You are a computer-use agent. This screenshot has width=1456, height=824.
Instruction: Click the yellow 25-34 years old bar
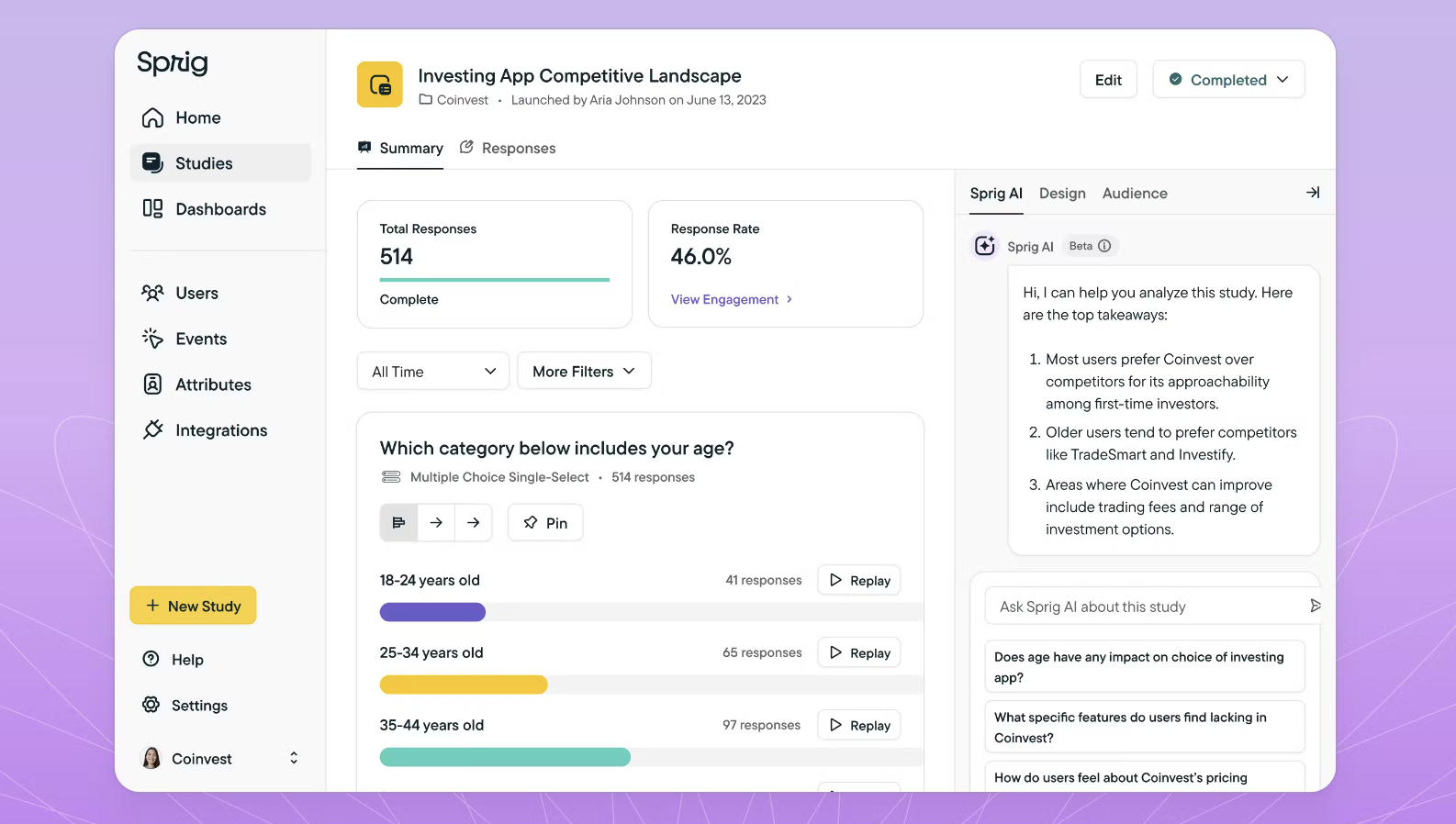pos(464,685)
